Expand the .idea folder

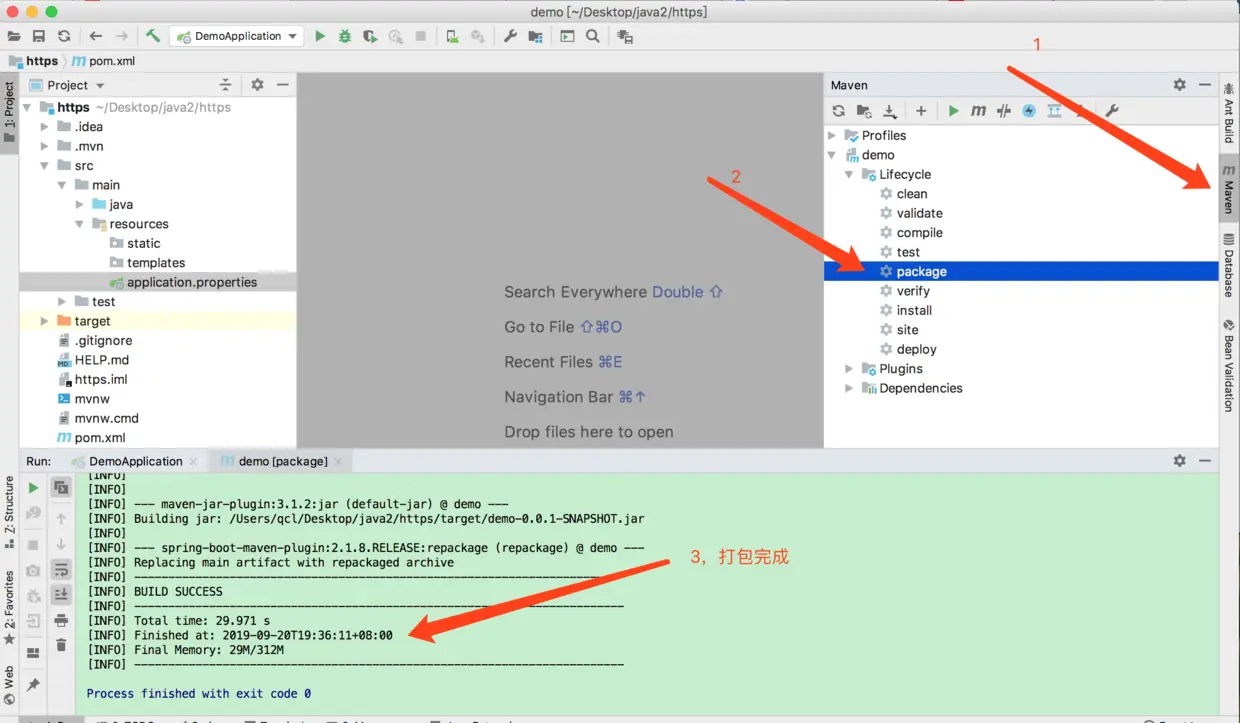(x=44, y=127)
